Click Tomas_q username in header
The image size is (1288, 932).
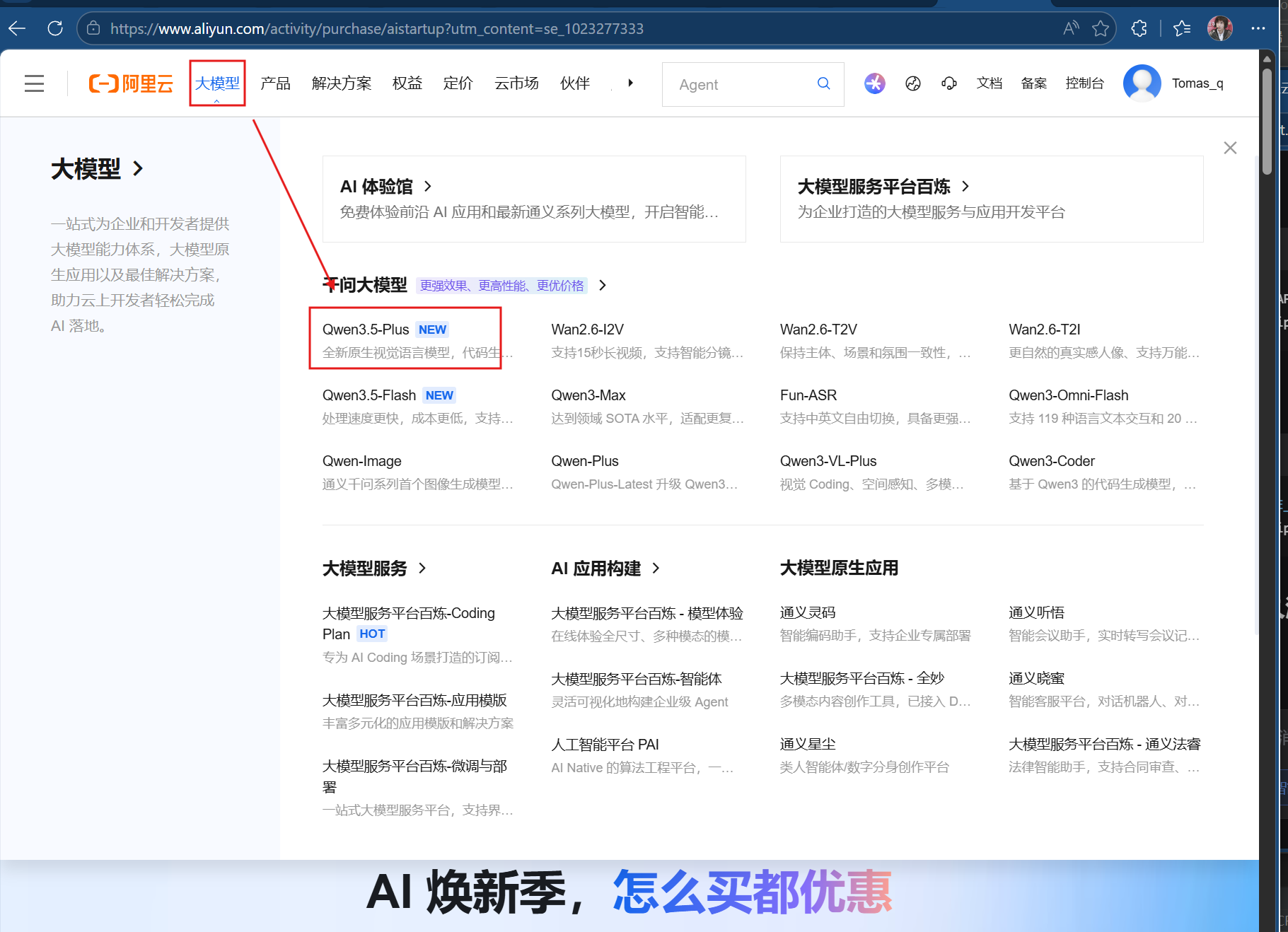1197,83
